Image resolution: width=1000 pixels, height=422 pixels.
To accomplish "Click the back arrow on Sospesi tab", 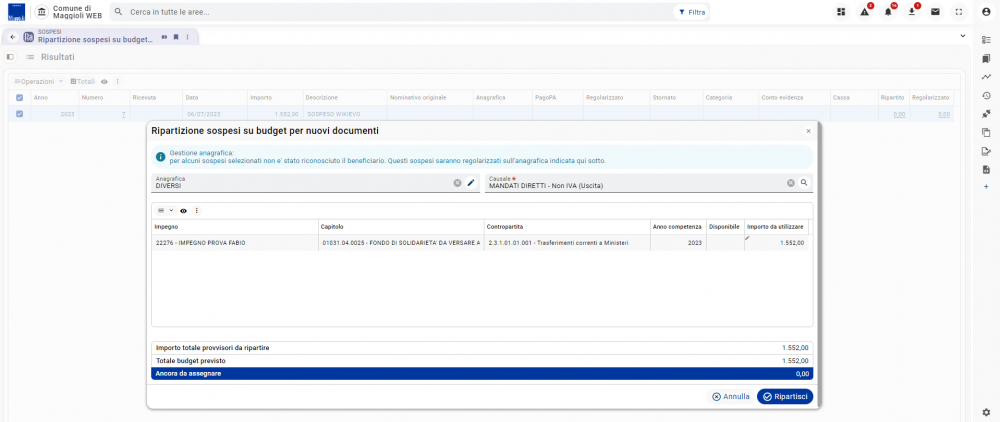I will coord(12,37).
